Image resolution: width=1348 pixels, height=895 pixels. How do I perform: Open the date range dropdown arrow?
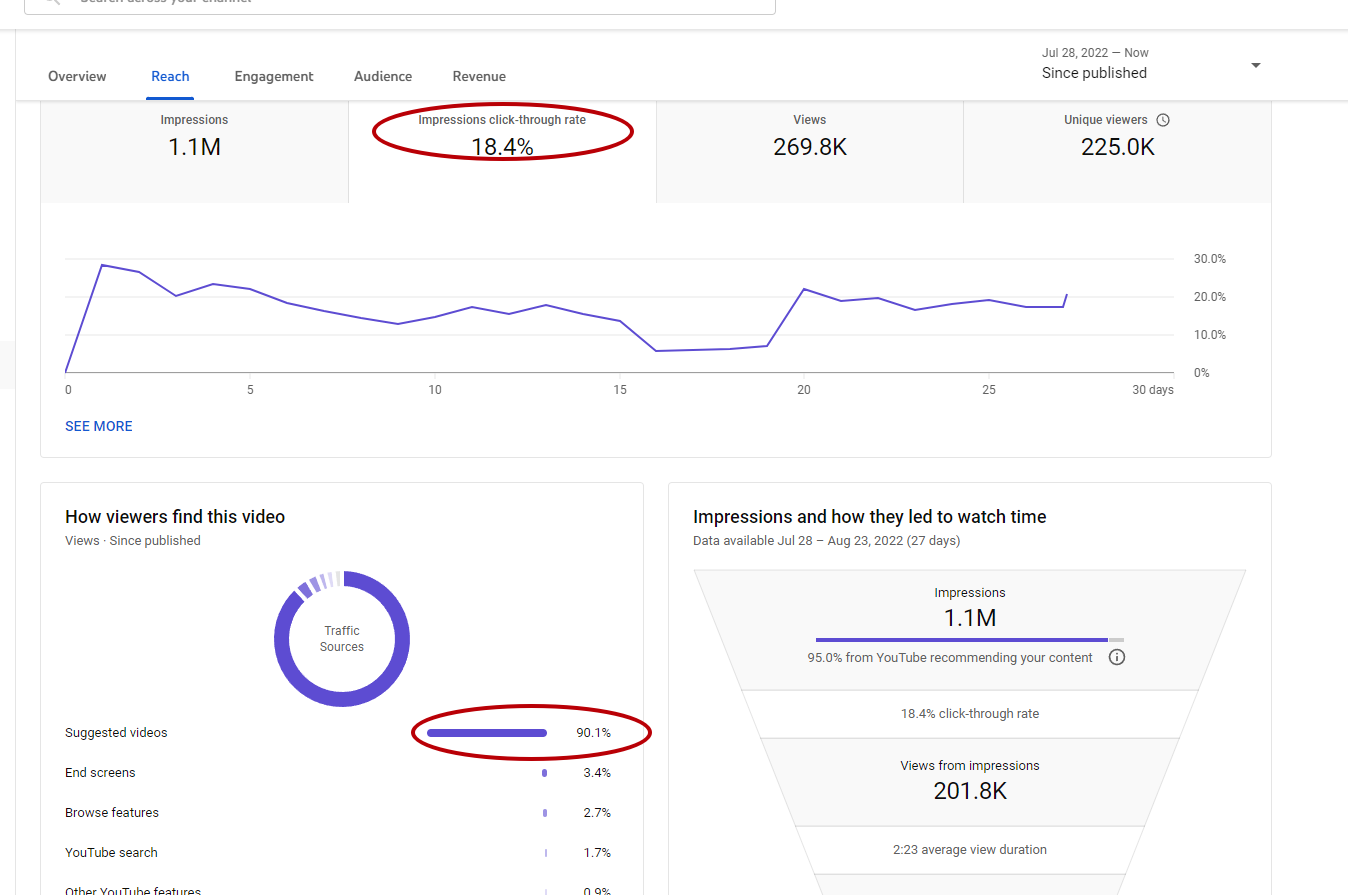[x=1256, y=65]
